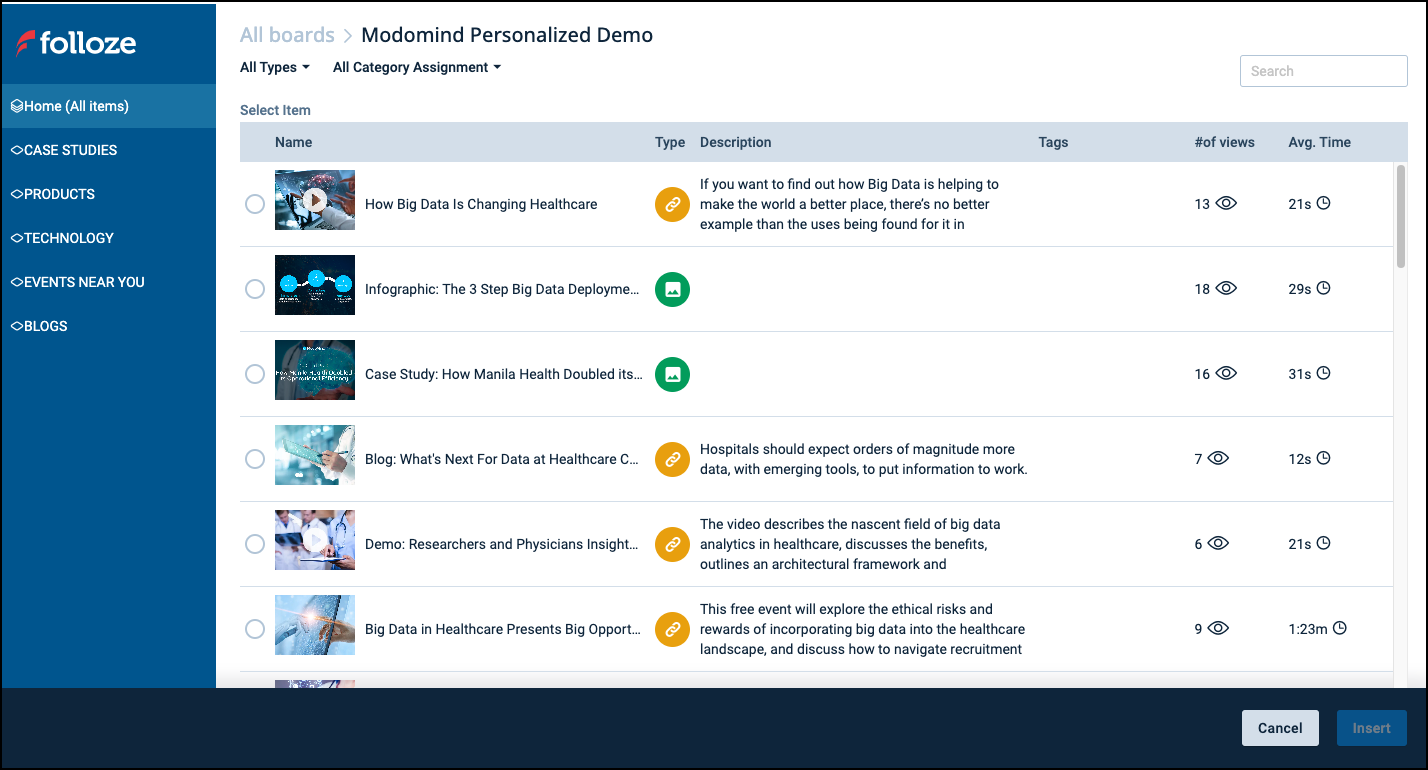Choose the Blog: What's Next For Data radio button

coord(255,459)
